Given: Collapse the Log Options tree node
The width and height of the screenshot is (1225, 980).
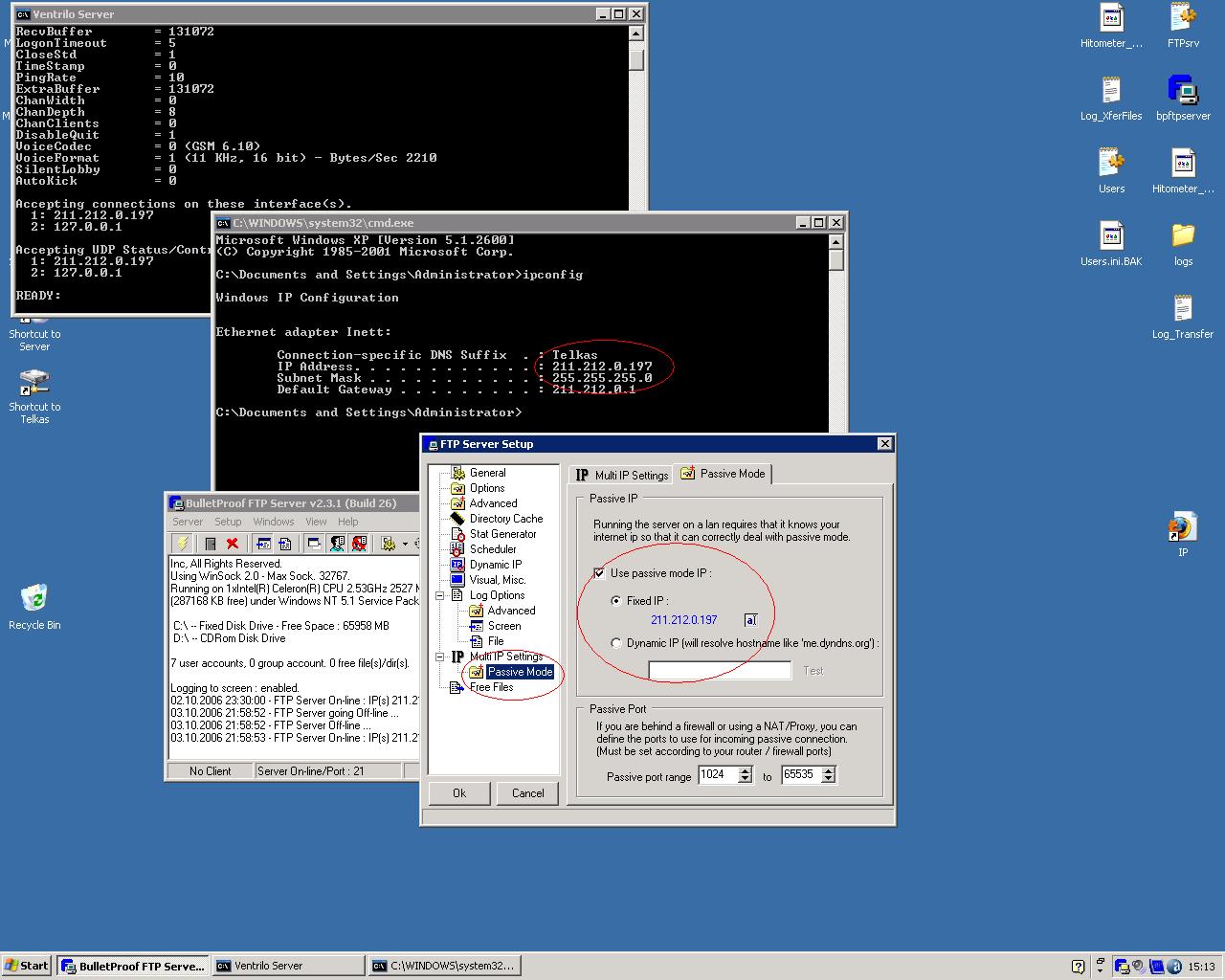Looking at the screenshot, I should pyautogui.click(x=440, y=595).
